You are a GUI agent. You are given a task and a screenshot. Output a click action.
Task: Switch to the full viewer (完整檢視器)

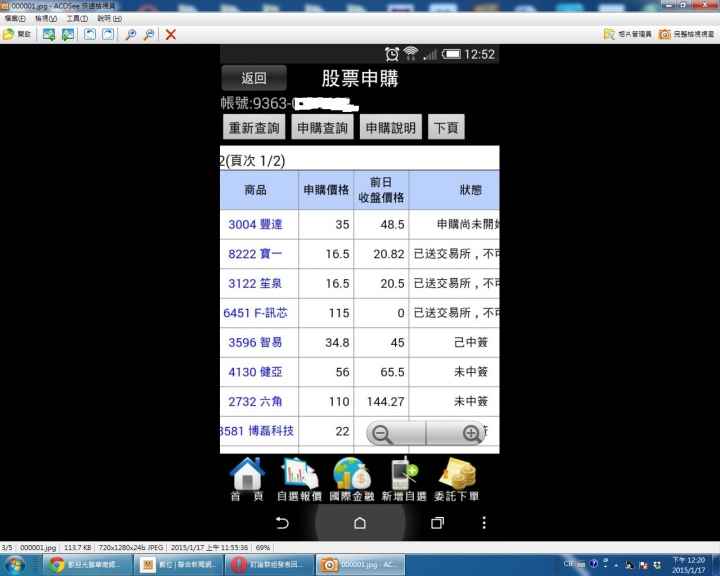(686, 34)
